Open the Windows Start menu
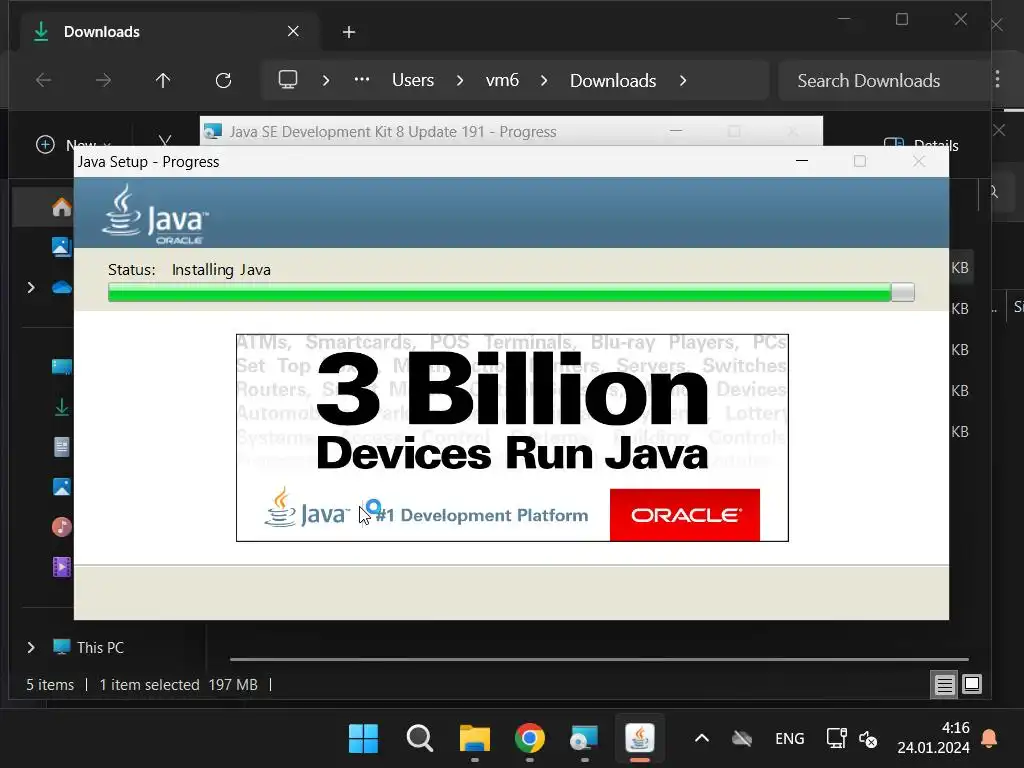Screen dimensions: 1024x768 point(363,739)
